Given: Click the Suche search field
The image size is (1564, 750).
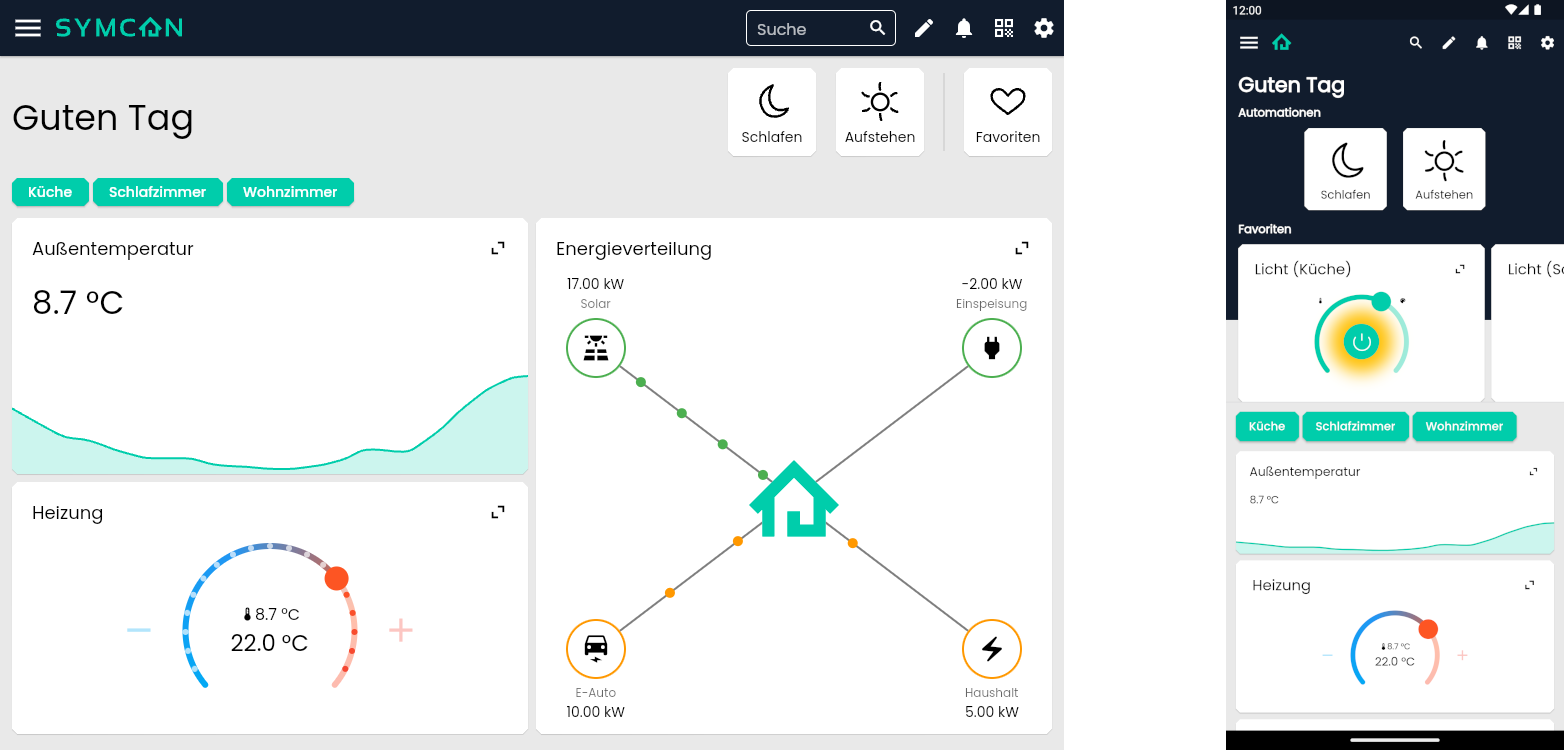Looking at the screenshot, I should pos(808,29).
